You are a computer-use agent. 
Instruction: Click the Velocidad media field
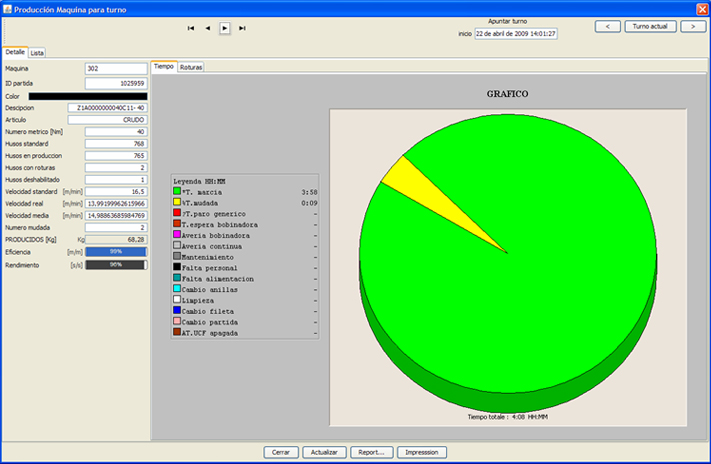[x=116, y=215]
